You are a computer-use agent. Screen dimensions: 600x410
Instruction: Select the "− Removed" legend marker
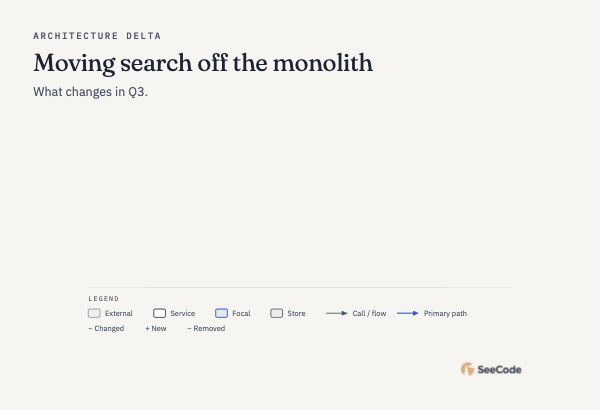point(206,328)
